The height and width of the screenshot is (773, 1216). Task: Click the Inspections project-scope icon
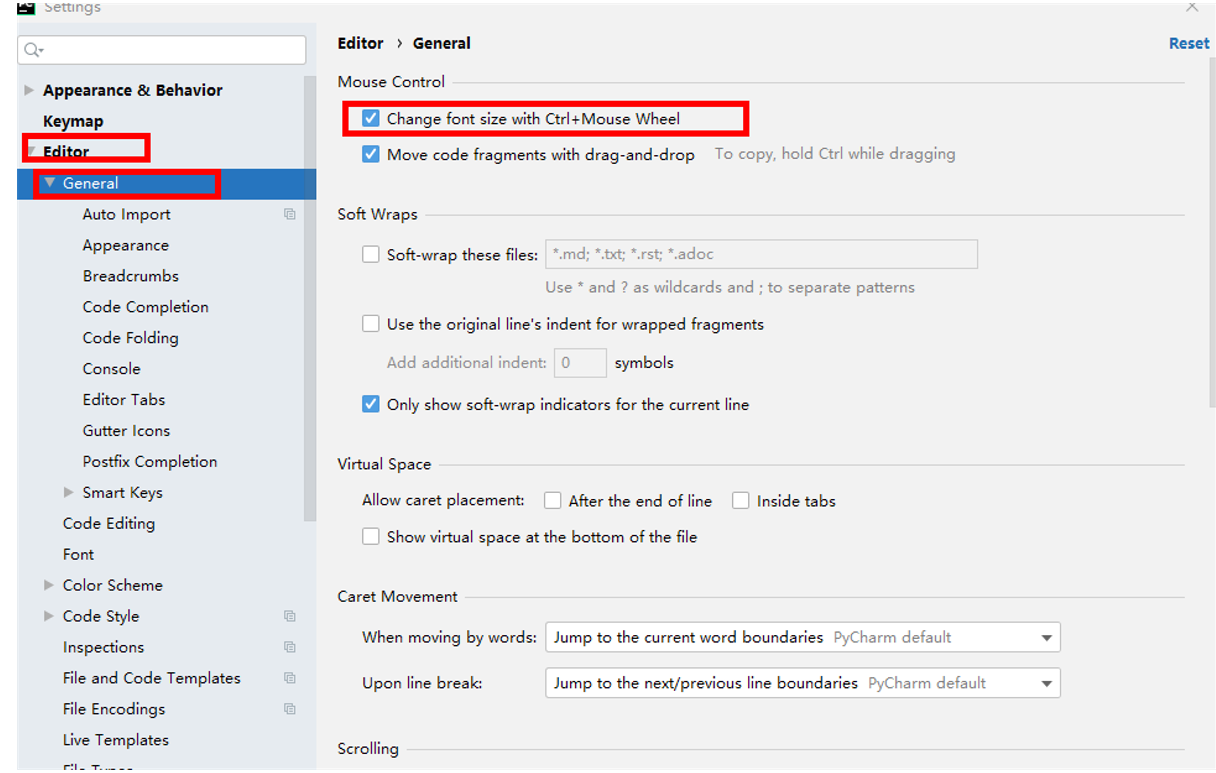290,647
